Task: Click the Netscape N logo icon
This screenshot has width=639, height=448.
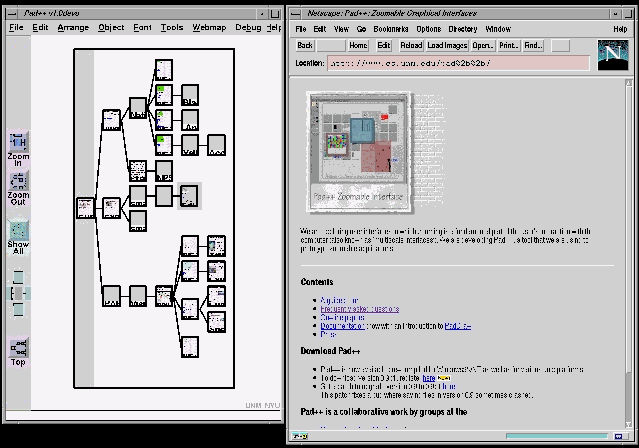Action: point(613,55)
